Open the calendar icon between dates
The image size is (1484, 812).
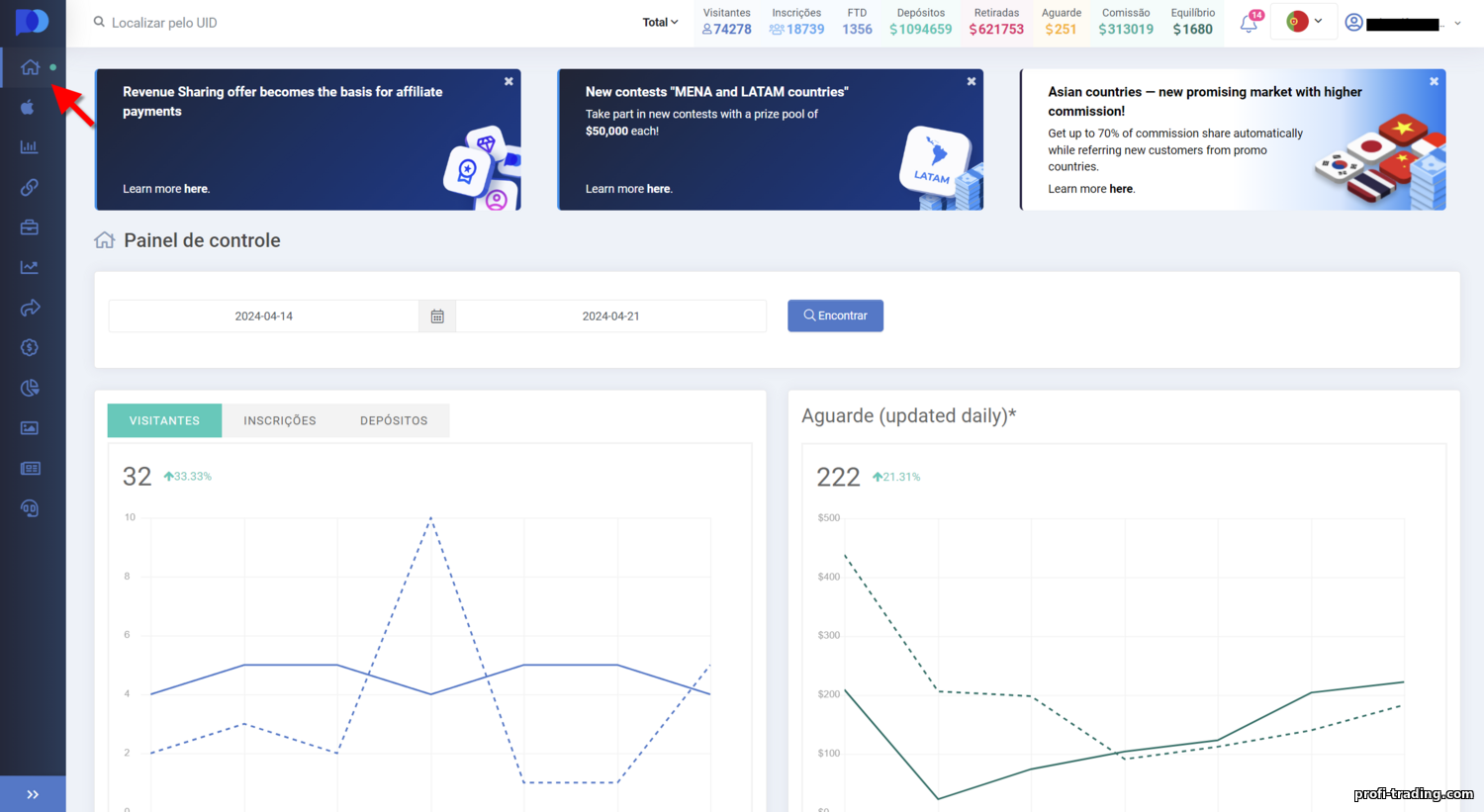tap(437, 316)
